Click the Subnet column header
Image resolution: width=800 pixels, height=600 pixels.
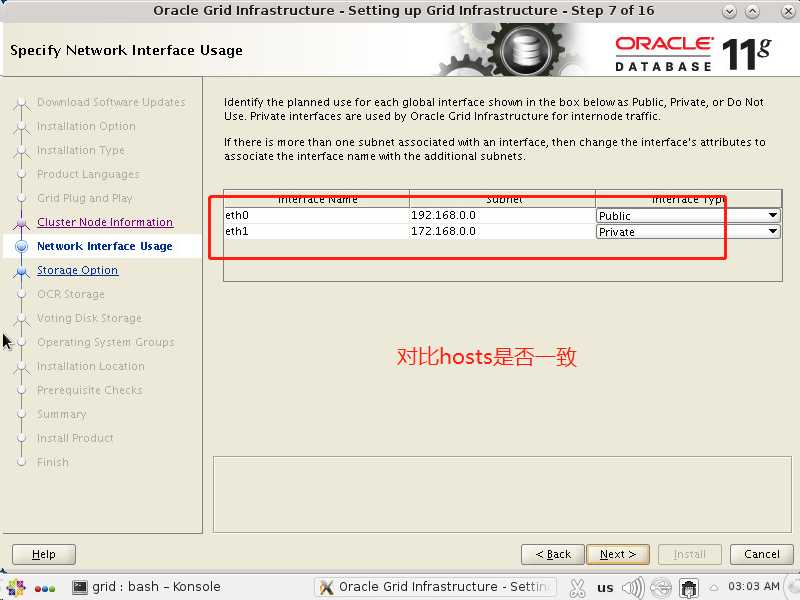click(x=503, y=199)
